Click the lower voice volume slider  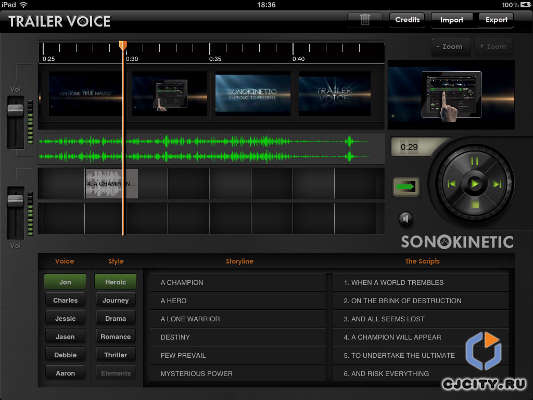pyautogui.click(x=16, y=199)
